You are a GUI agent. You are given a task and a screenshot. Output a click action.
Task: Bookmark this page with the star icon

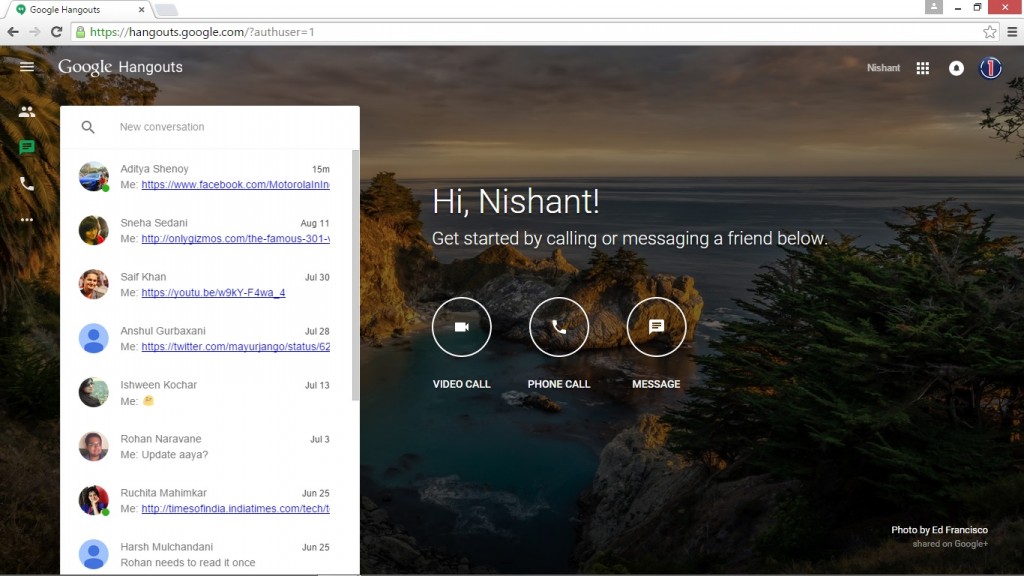tap(990, 32)
